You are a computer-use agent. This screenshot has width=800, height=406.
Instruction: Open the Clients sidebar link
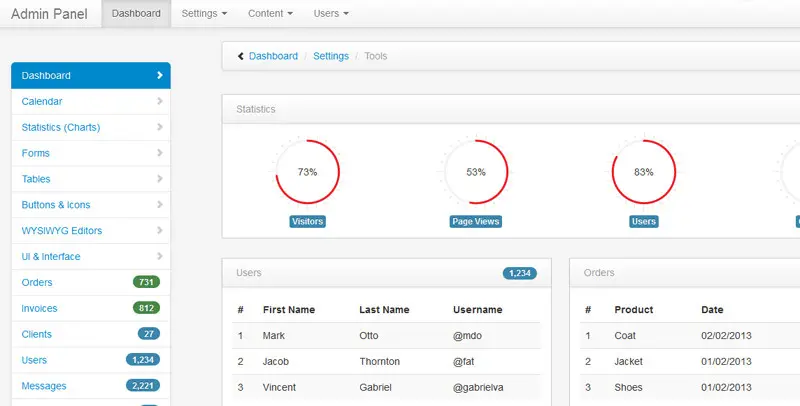pos(91,334)
